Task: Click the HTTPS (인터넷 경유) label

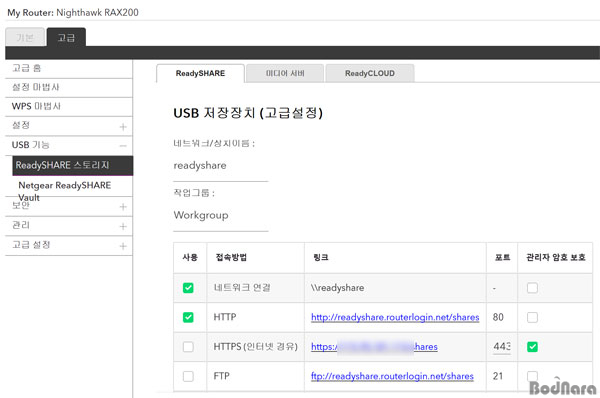Action: point(255,347)
